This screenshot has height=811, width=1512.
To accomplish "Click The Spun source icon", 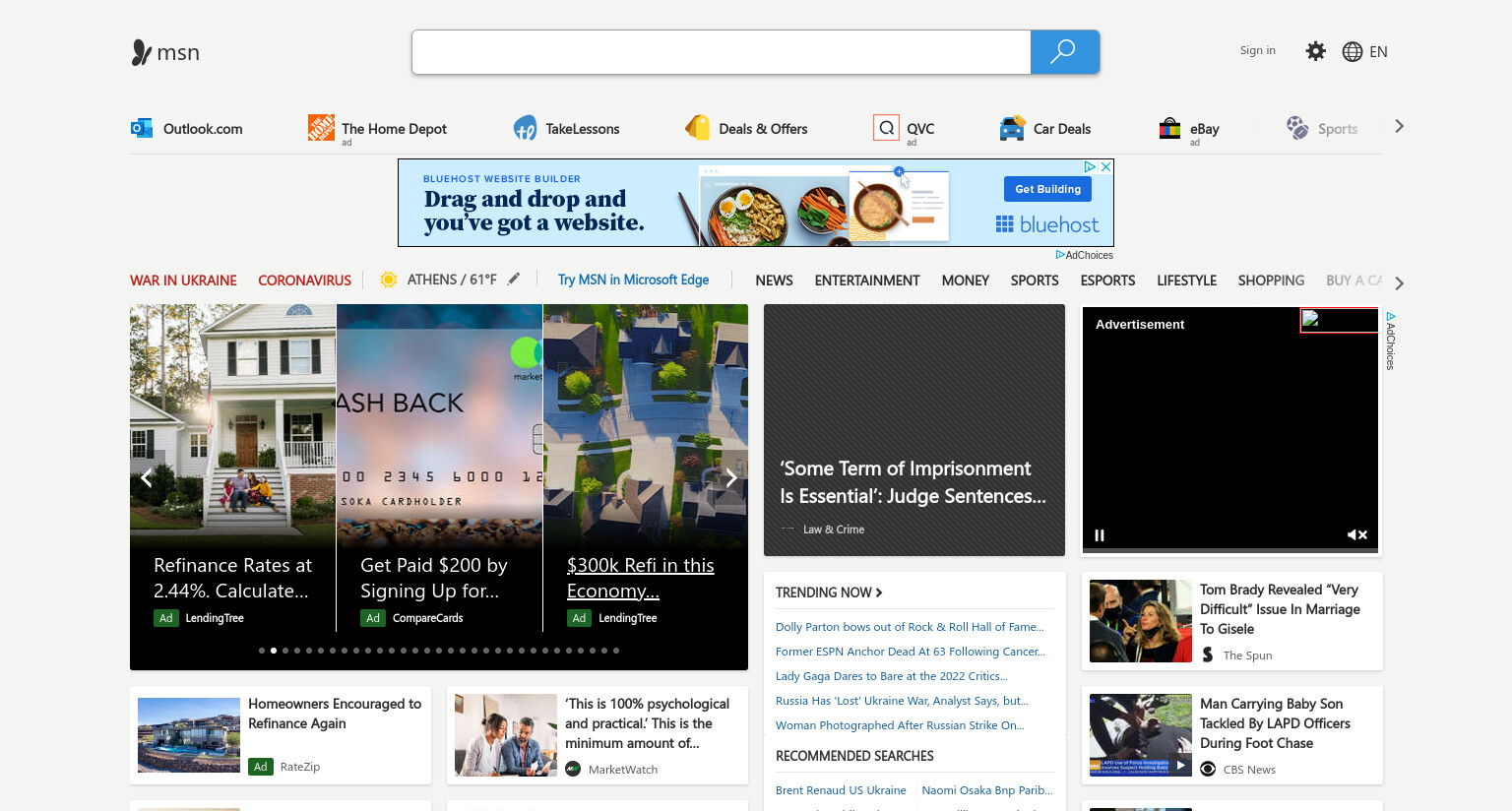I will pyautogui.click(x=1208, y=655).
